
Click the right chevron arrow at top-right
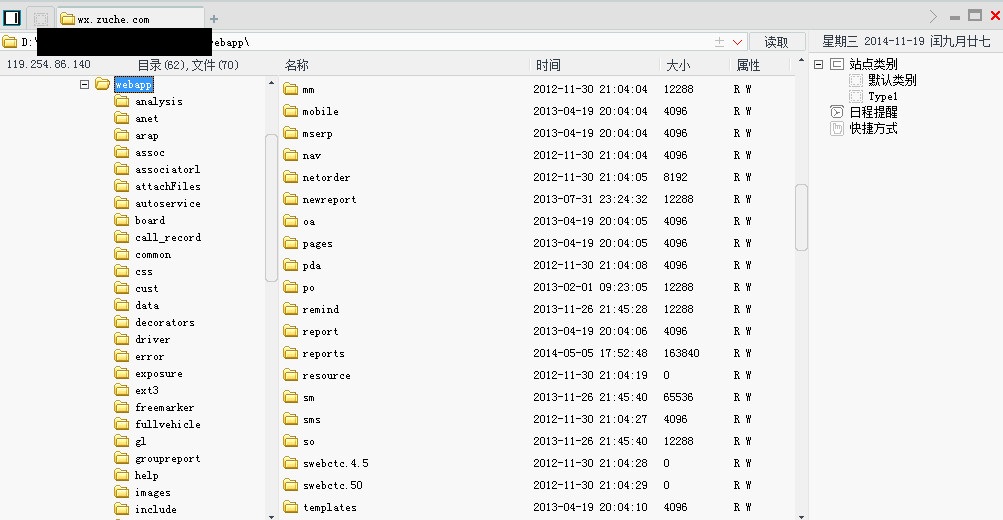click(933, 17)
